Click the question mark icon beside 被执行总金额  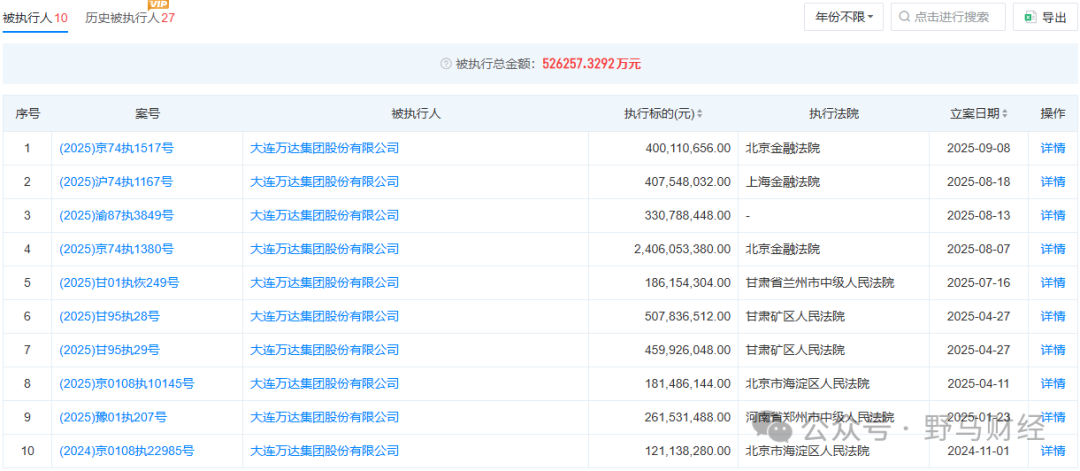446,64
